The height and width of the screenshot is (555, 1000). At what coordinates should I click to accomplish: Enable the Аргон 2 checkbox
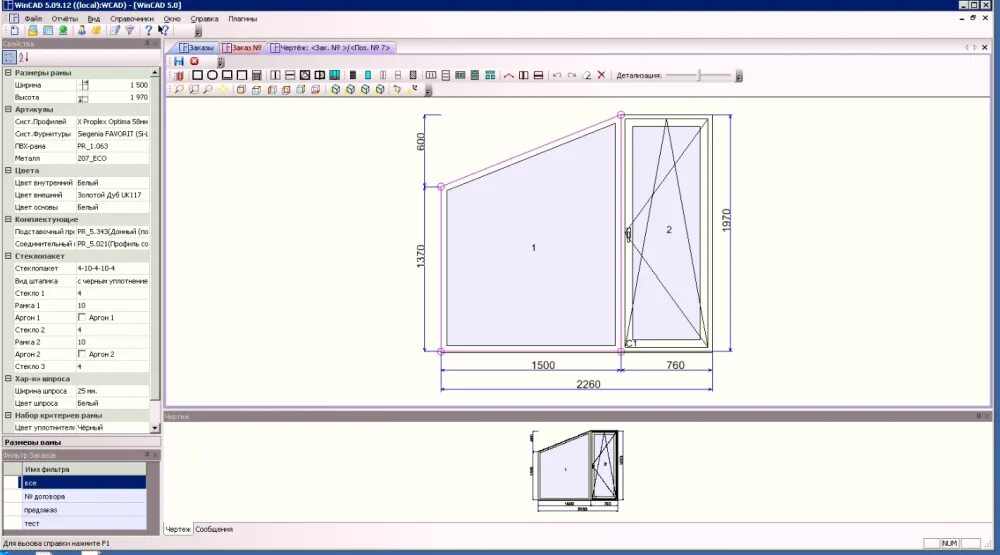point(82,354)
